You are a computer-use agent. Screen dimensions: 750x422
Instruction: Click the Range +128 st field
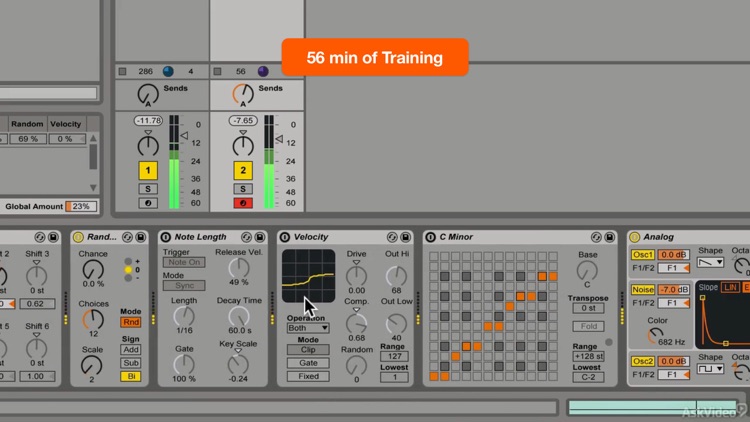(588, 356)
